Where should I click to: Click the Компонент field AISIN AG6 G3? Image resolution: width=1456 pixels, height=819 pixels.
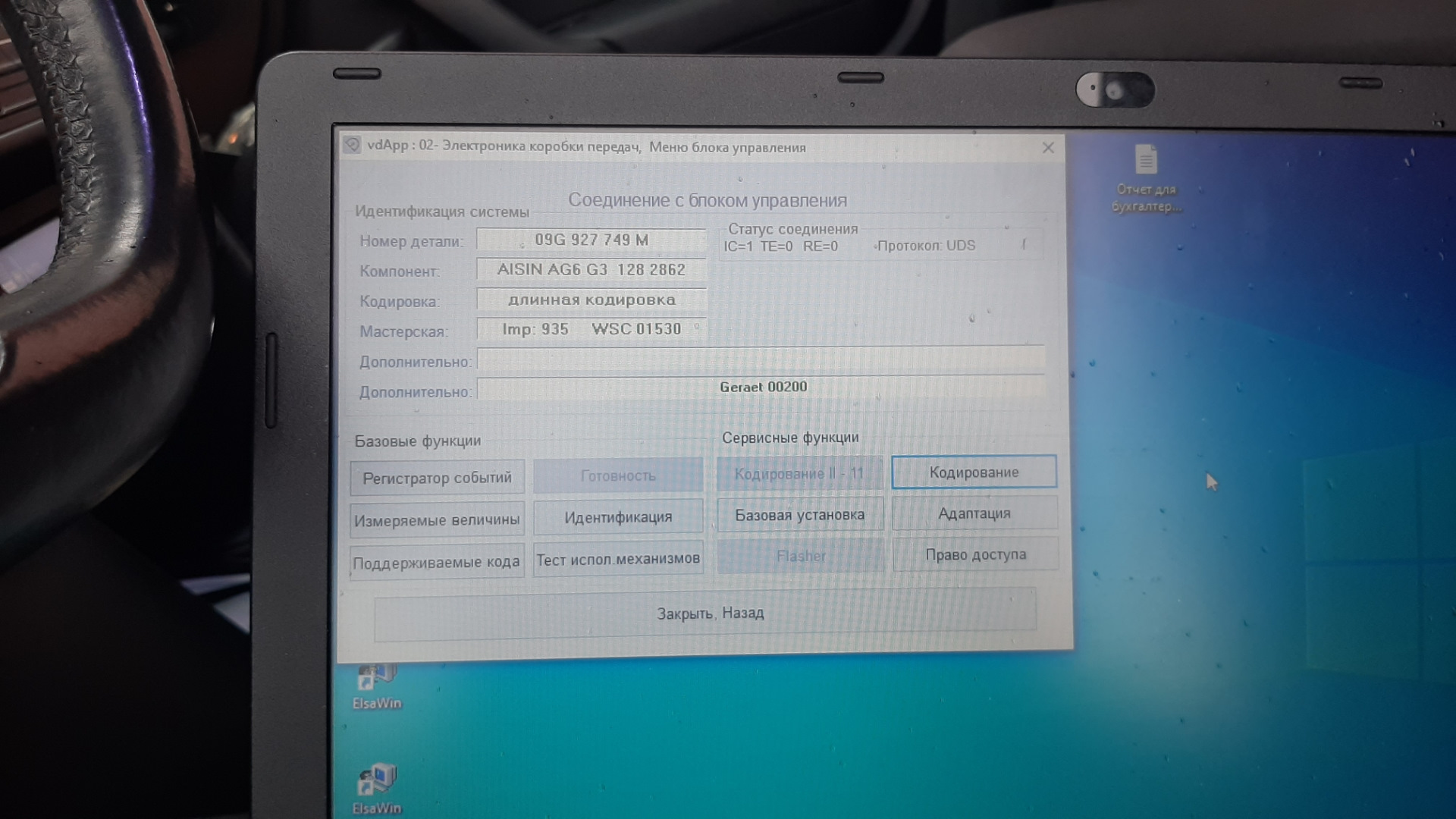tap(591, 269)
